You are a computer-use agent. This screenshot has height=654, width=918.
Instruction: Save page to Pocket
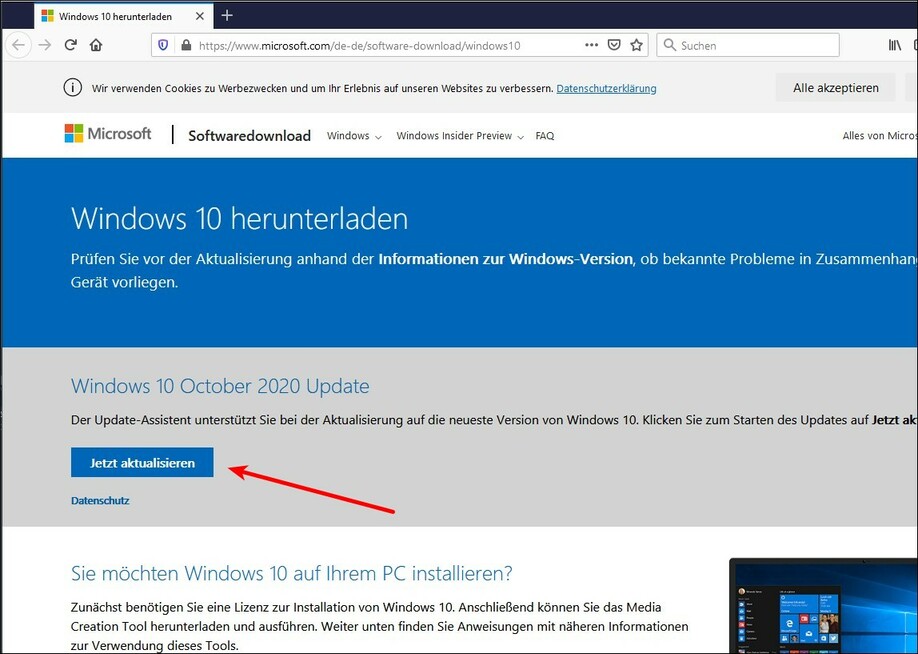tap(615, 45)
